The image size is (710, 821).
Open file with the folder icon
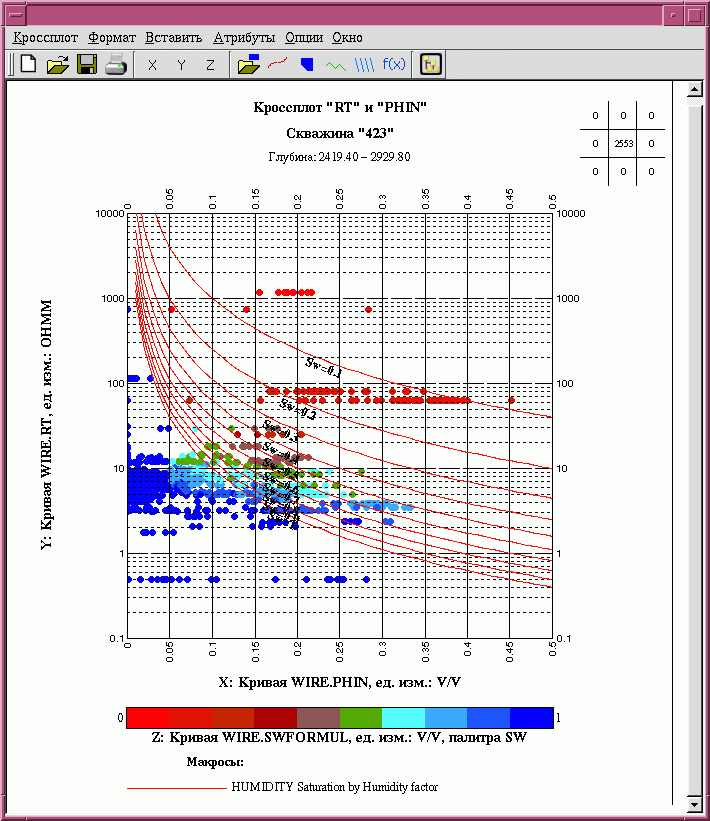coord(58,64)
